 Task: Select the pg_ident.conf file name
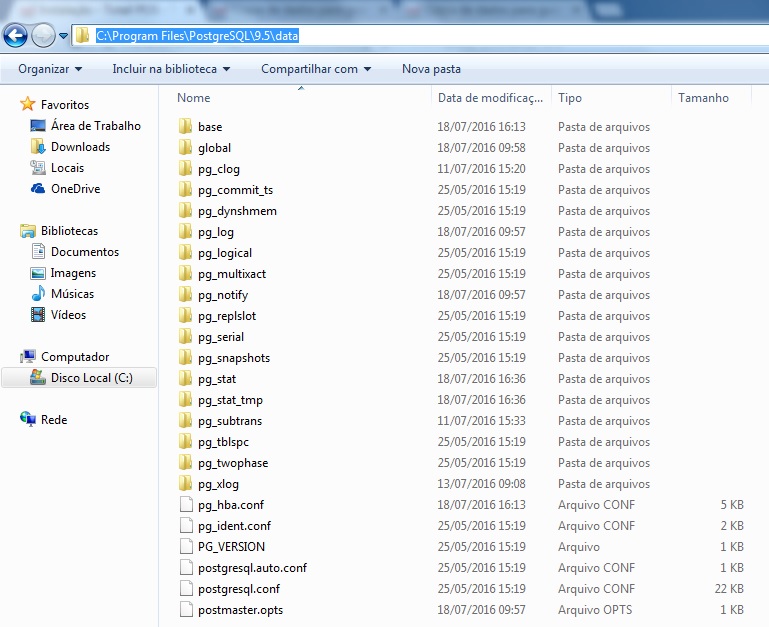(x=234, y=526)
